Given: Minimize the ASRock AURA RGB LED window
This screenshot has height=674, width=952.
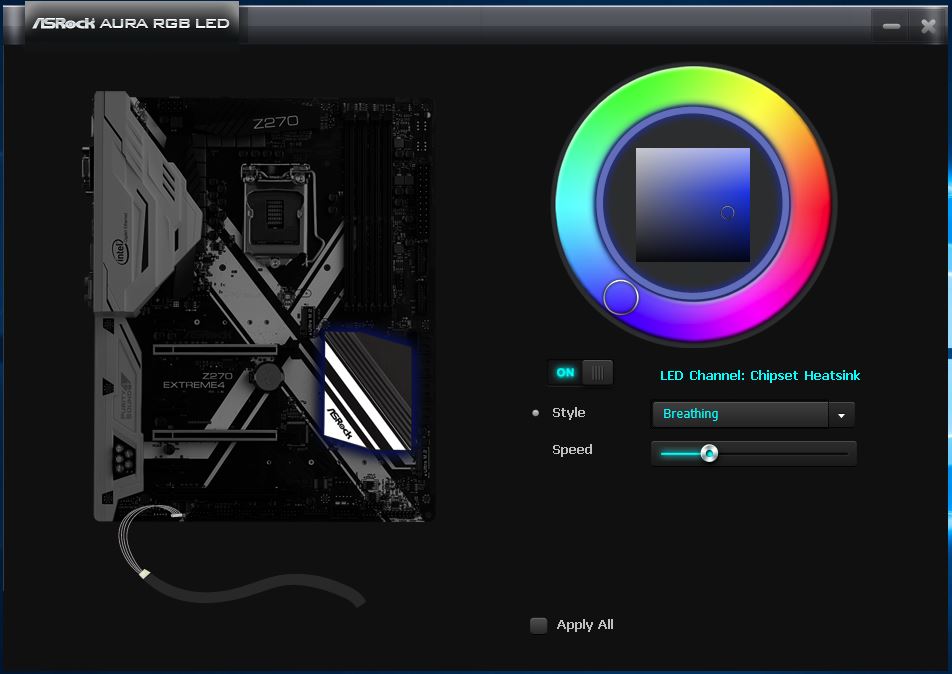Looking at the screenshot, I should 891,26.
